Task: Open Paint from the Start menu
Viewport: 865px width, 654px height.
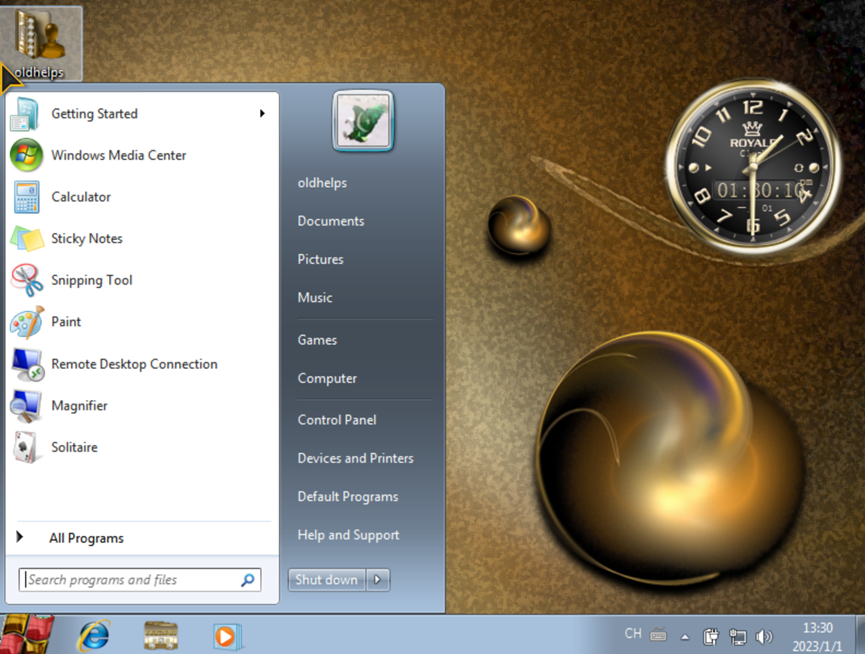Action: pos(66,322)
